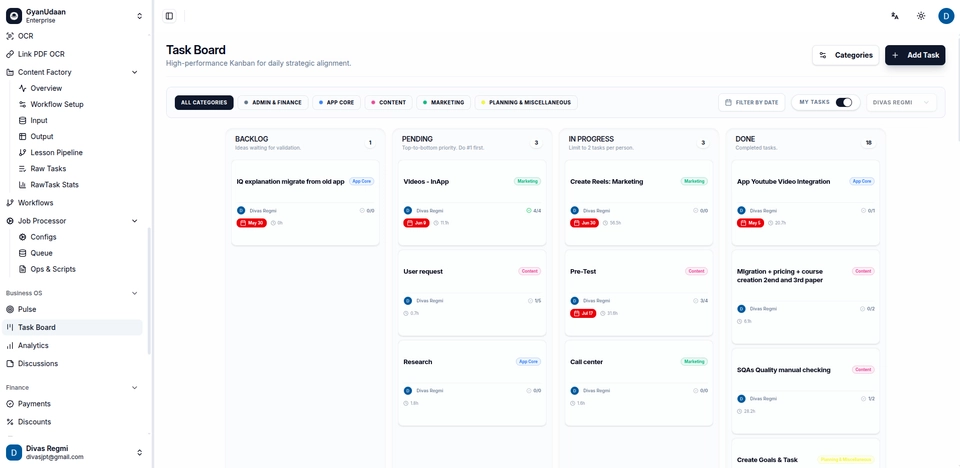The height and width of the screenshot is (468, 960).
Task: Switch theme with the sun icon
Action: click(921, 16)
